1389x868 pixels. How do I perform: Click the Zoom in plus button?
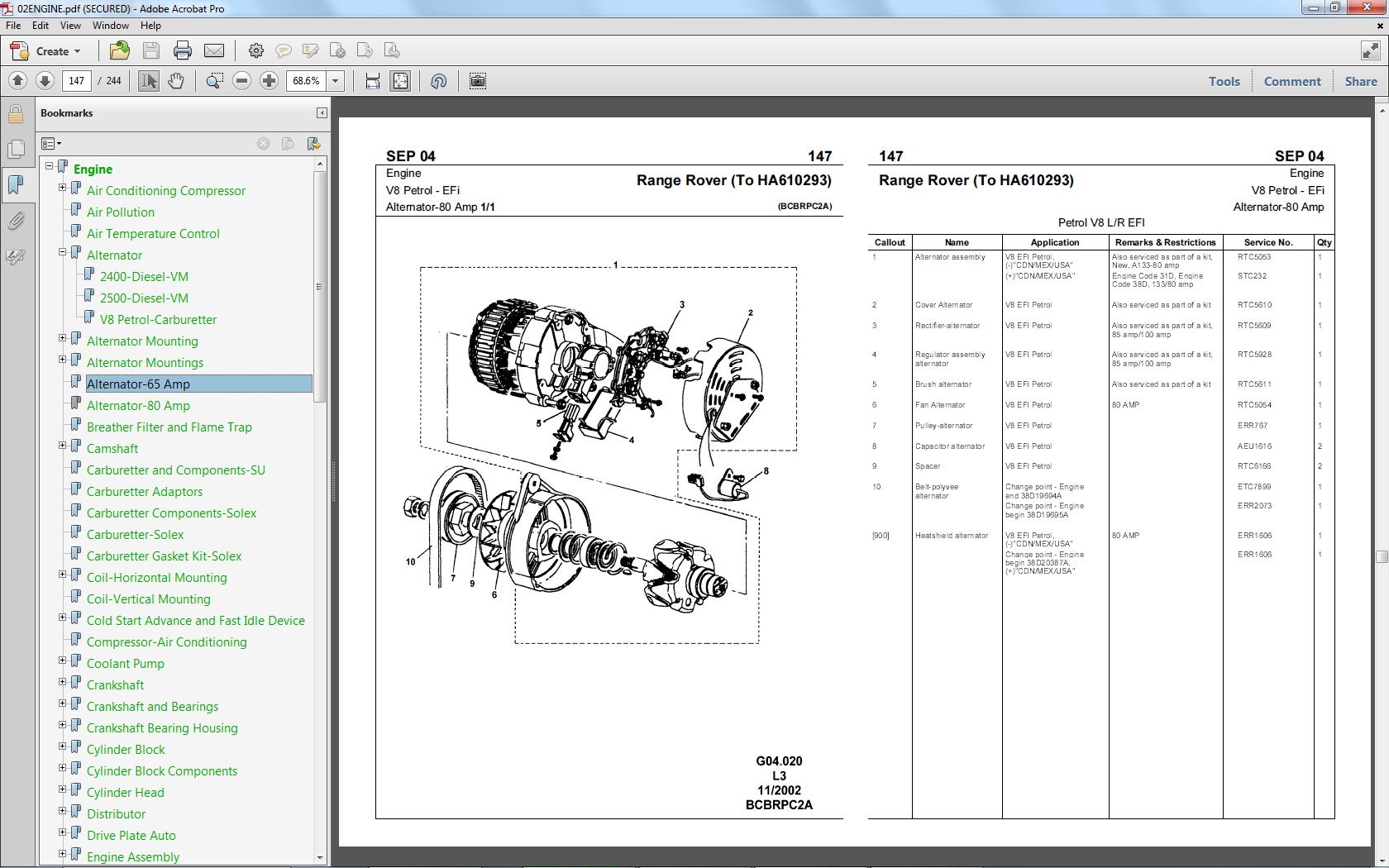coord(269,81)
